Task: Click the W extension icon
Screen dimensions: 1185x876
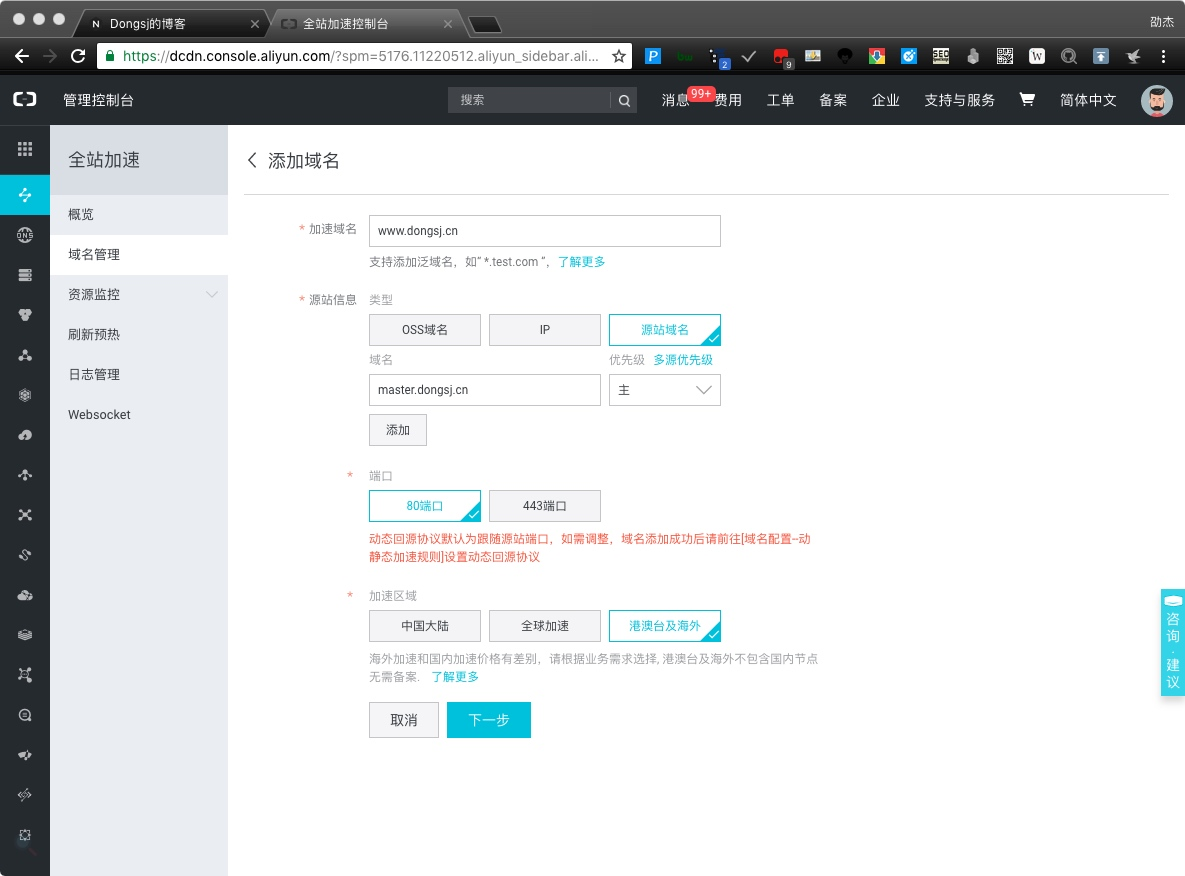Action: click(x=1037, y=56)
